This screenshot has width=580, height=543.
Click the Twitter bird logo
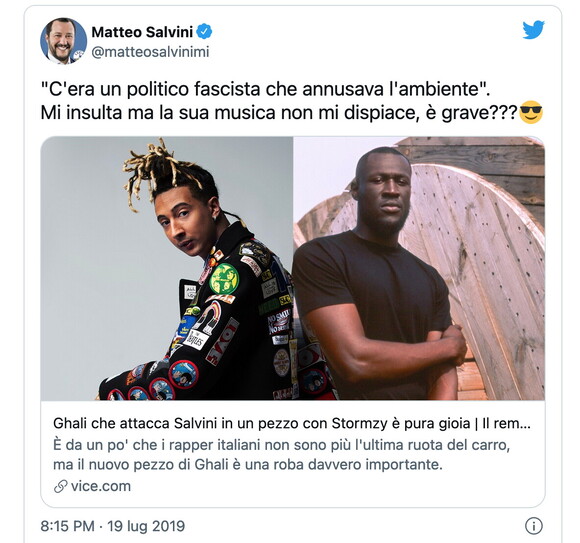533,30
